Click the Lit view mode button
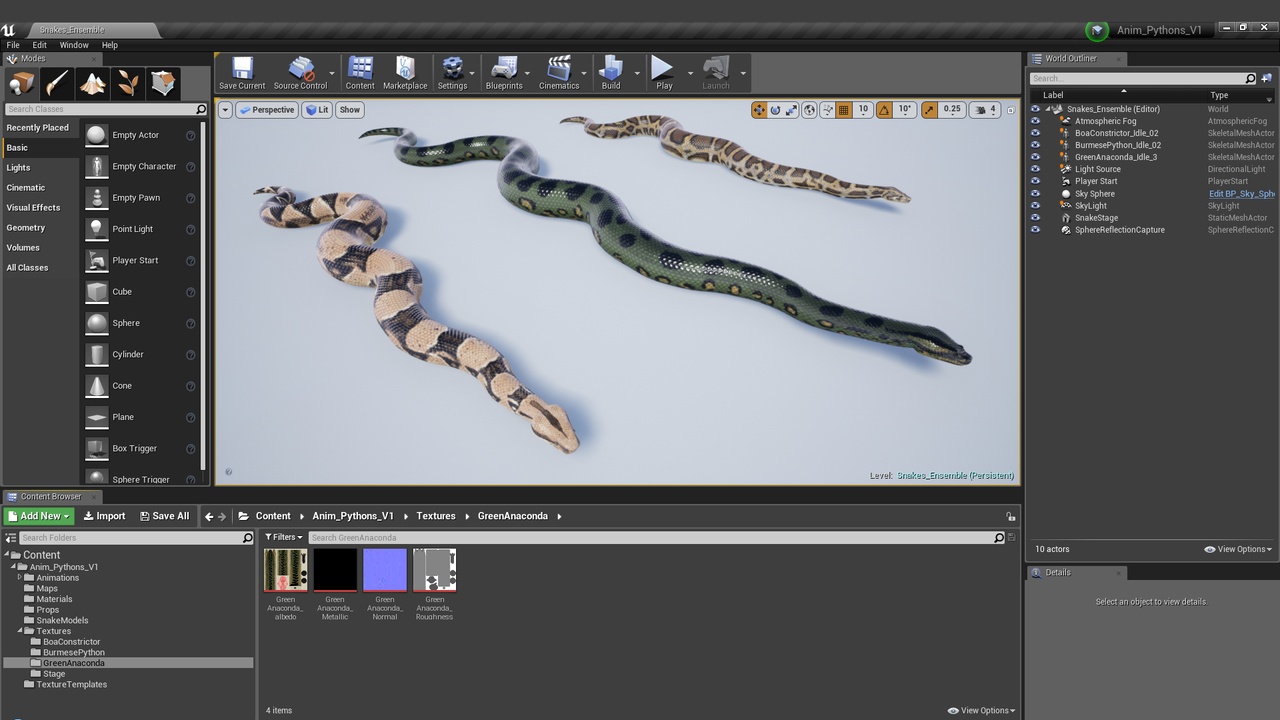The height and width of the screenshot is (720, 1280). [317, 110]
